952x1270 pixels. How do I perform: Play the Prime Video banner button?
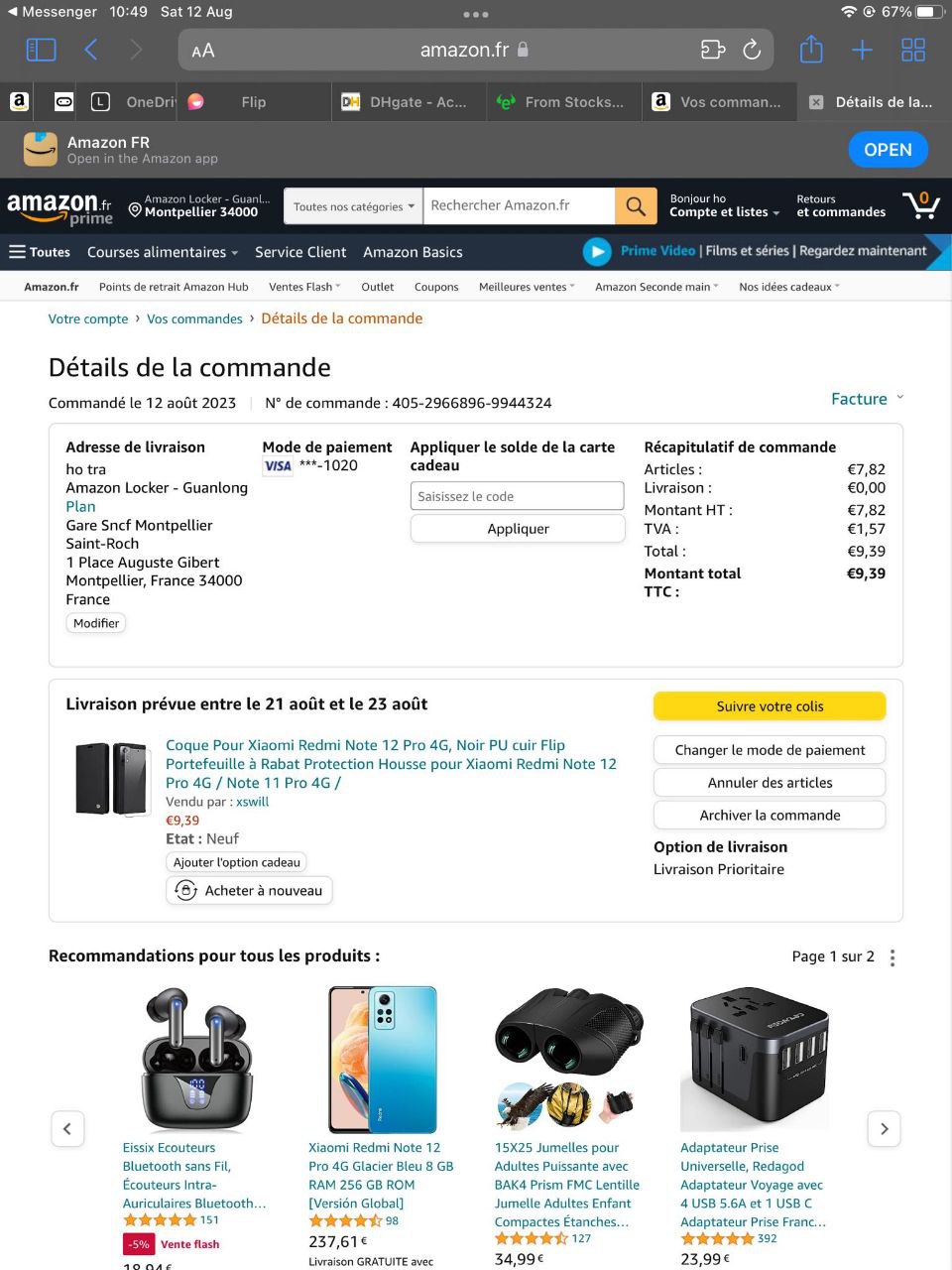pos(597,251)
